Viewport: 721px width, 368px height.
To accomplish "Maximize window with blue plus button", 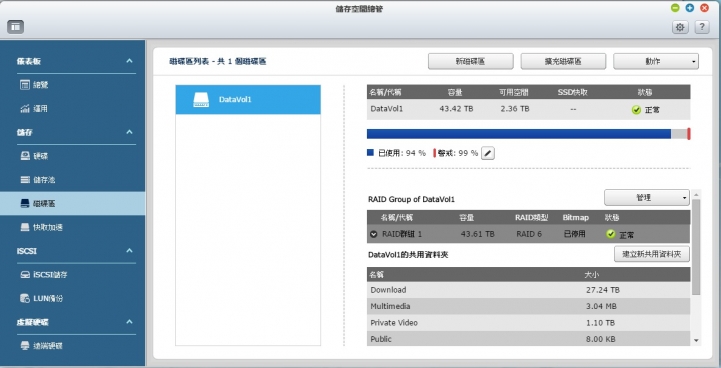I will click(x=690, y=8).
